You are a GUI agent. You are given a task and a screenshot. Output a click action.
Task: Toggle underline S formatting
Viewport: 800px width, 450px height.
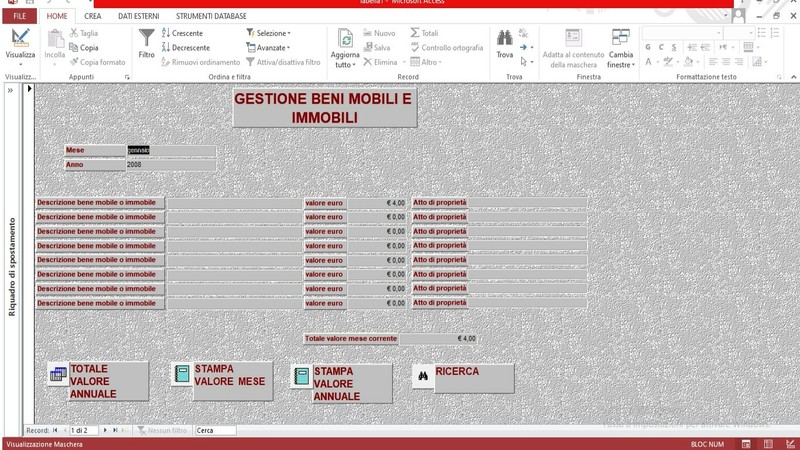coord(674,47)
